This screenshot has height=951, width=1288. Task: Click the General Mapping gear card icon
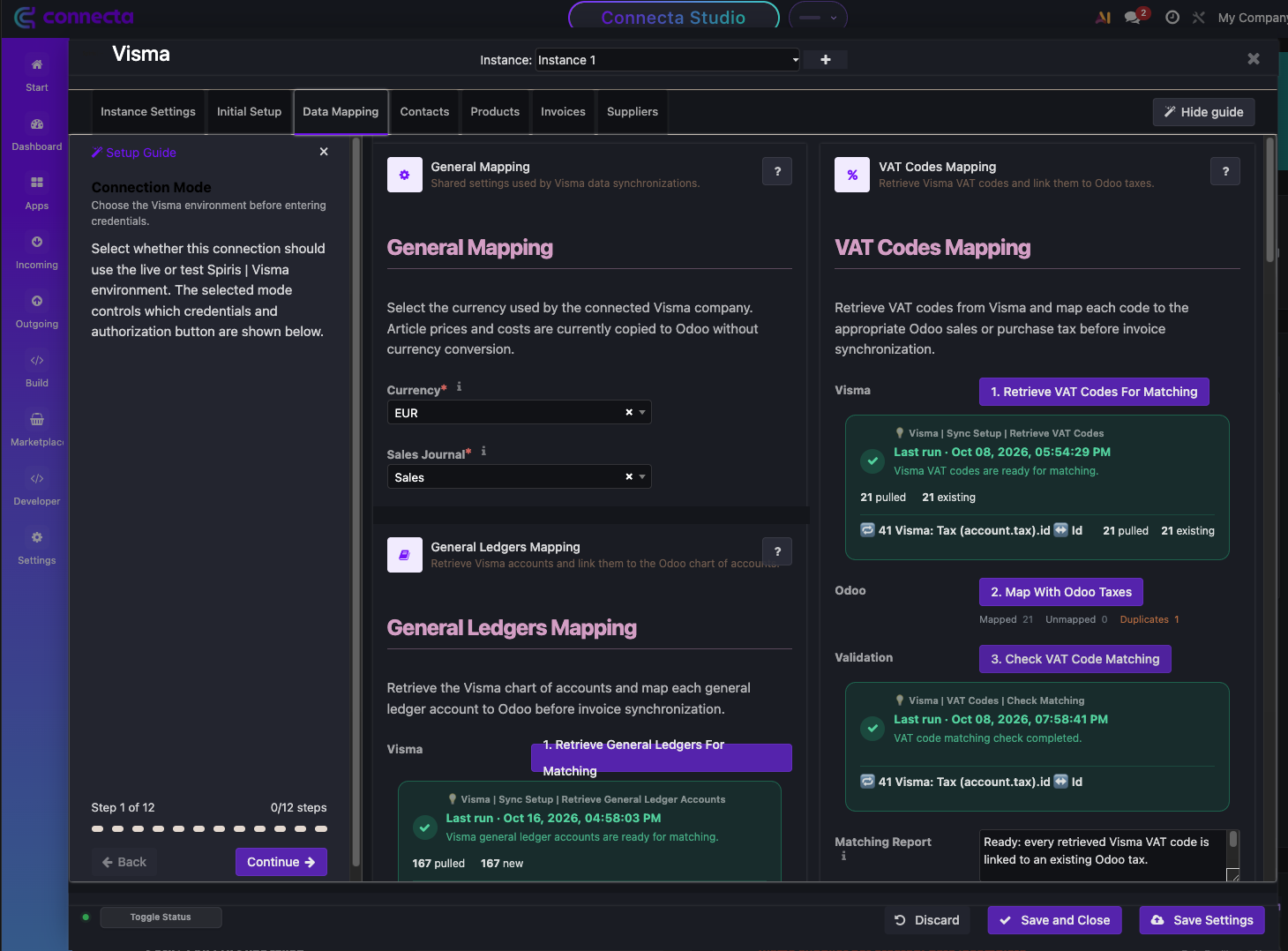point(404,175)
